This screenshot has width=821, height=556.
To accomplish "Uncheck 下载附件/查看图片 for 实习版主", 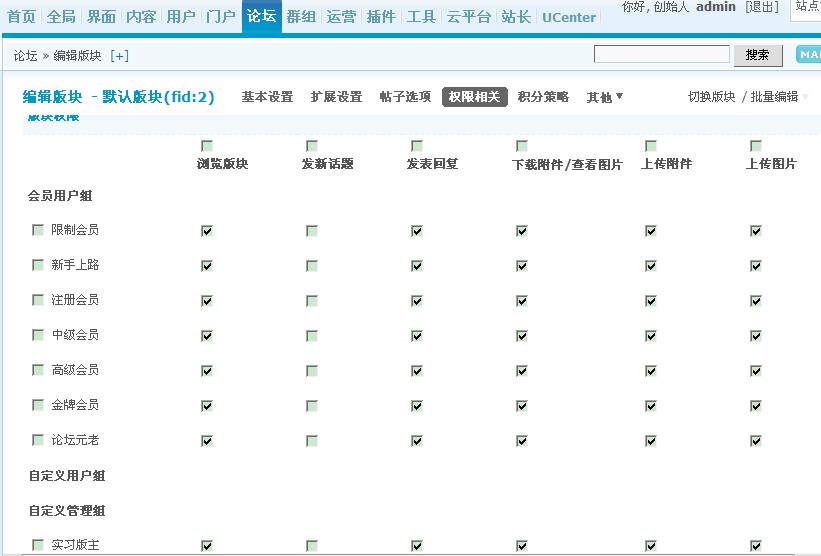I will pyautogui.click(x=522, y=546).
